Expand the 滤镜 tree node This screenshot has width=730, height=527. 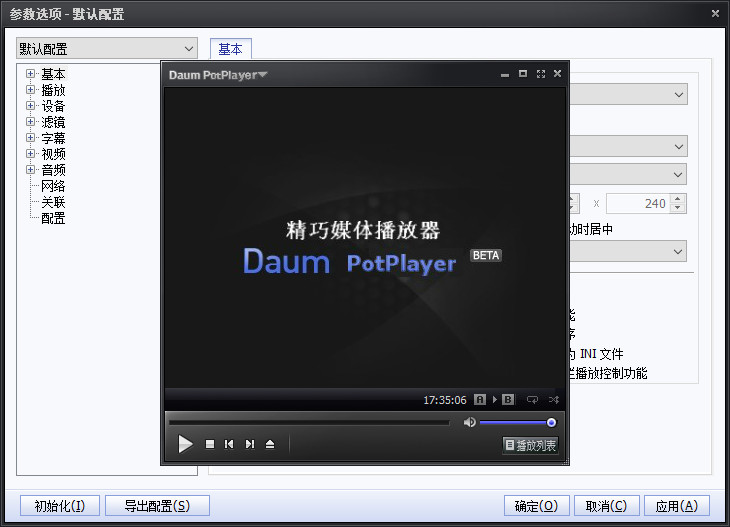30,122
